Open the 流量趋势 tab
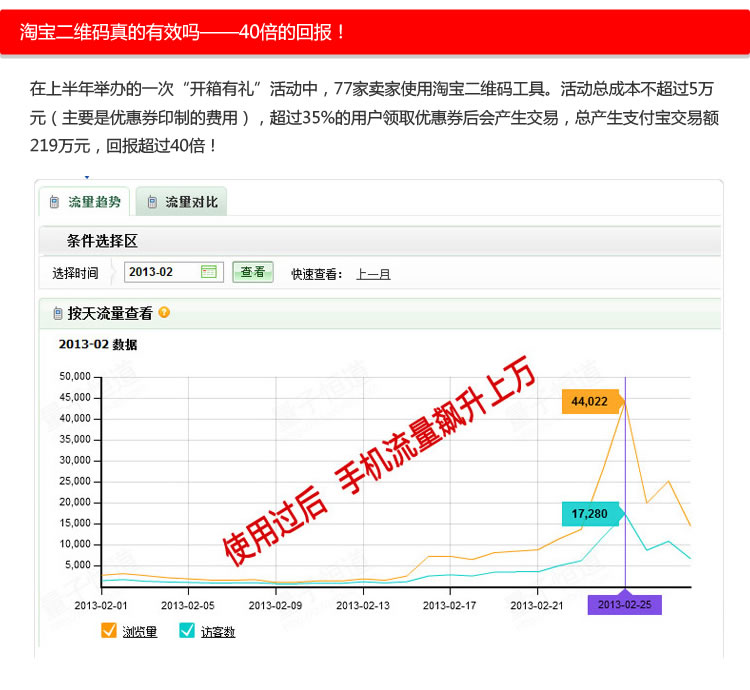 (x=84, y=202)
